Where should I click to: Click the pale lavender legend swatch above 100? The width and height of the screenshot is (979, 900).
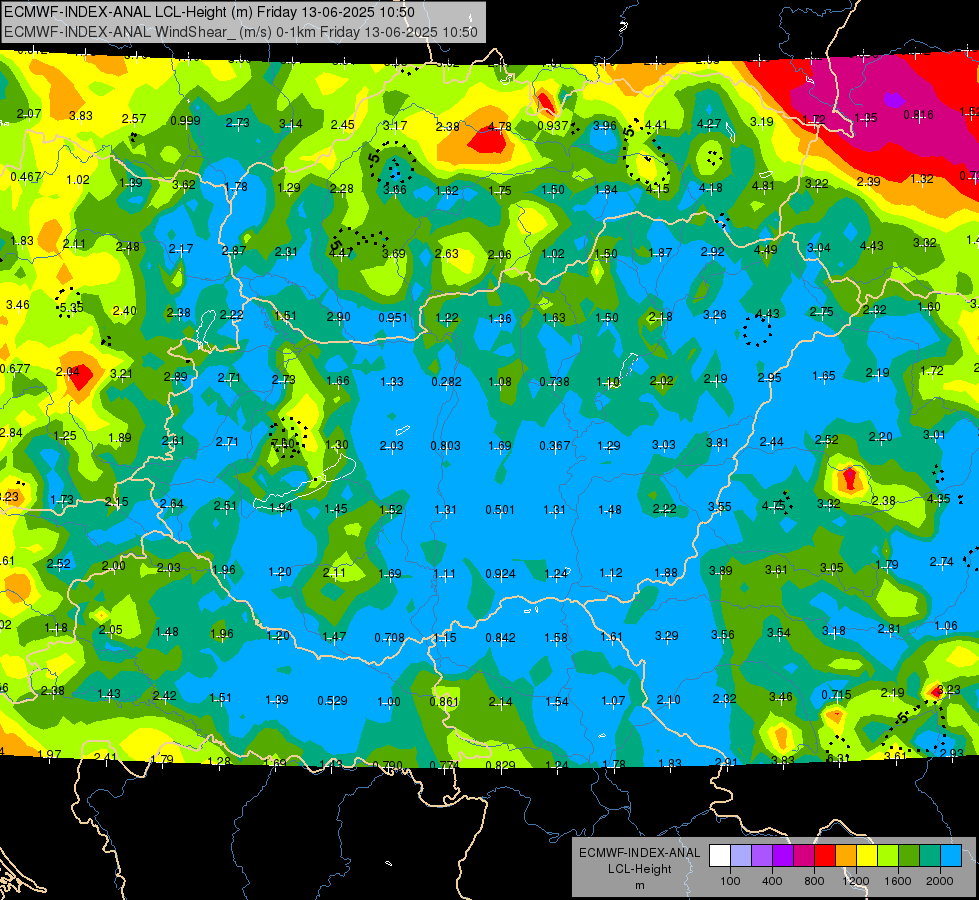[x=741, y=856]
